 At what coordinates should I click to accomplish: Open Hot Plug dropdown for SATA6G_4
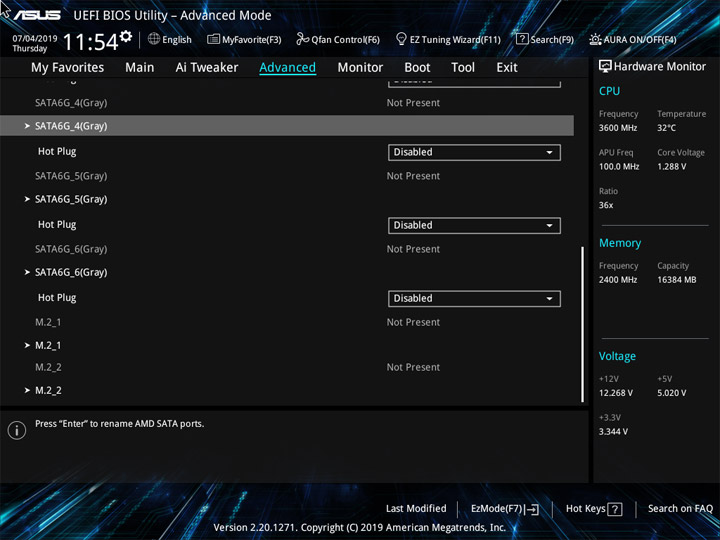click(x=474, y=152)
